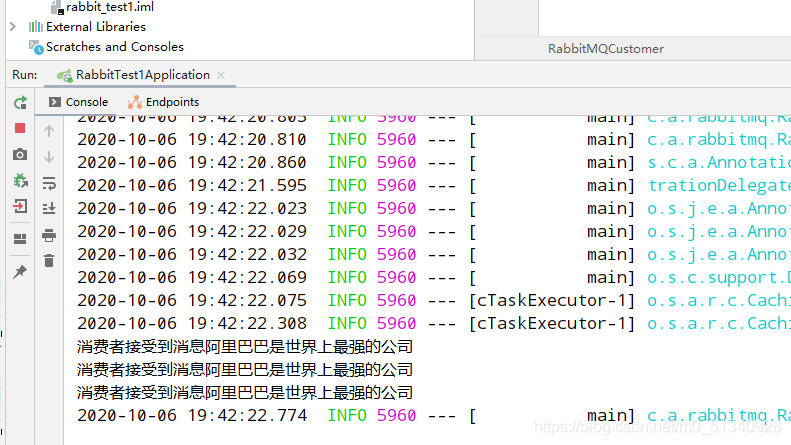Click the log line timestamped 19:42:22.774

(x=434, y=416)
